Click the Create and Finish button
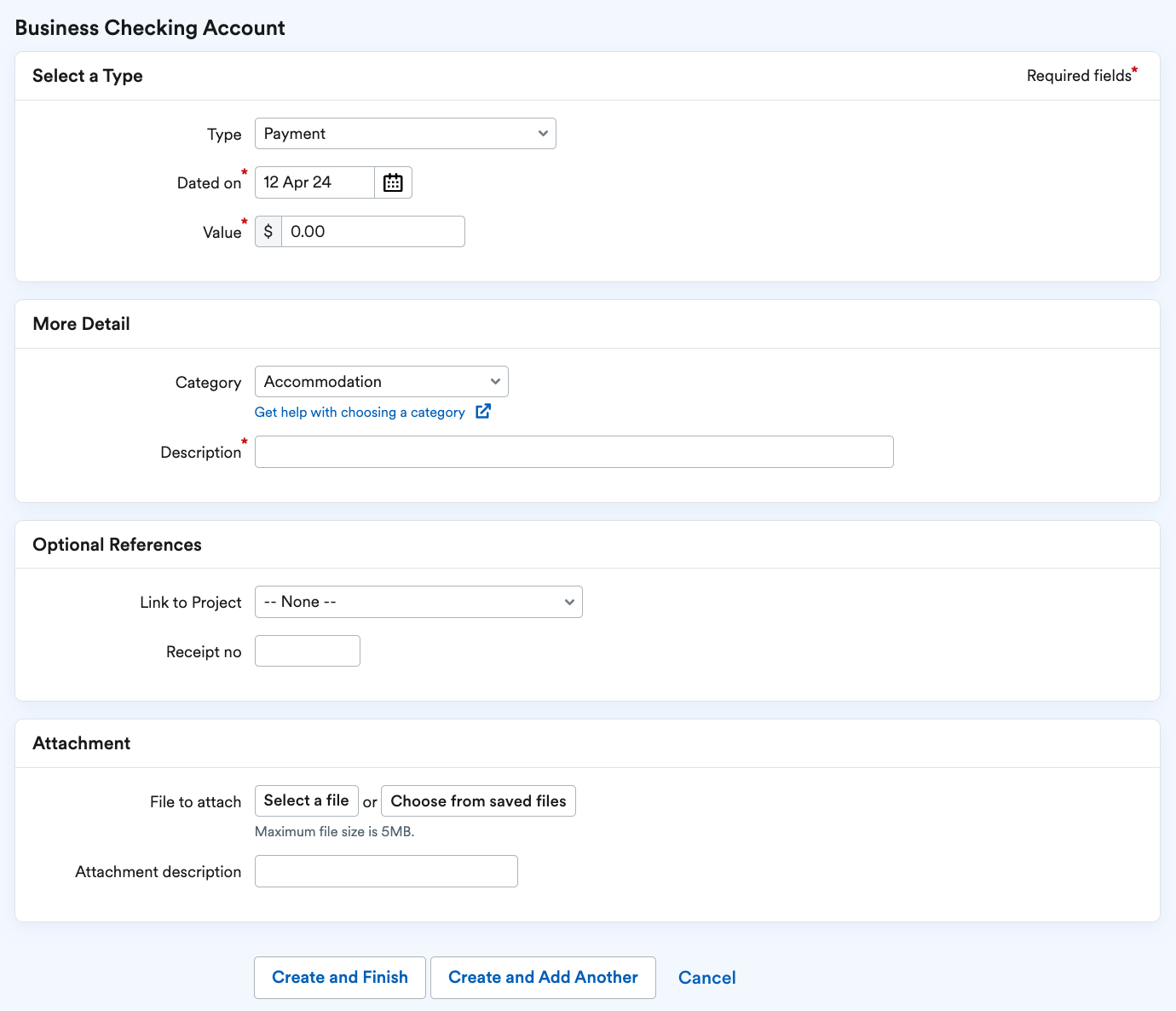This screenshot has height=1011, width=1176. tap(340, 978)
